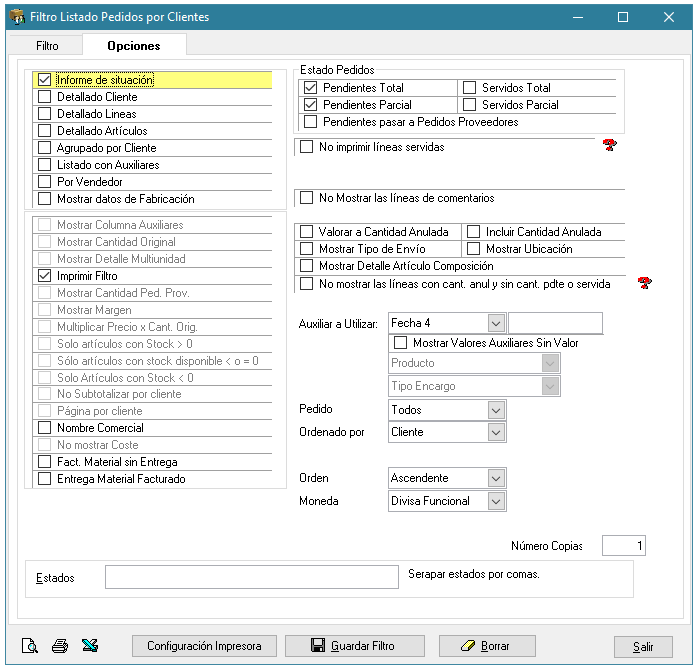This screenshot has height=669, width=697.
Task: Close the Filtro Listado Pedidos window
Action: pyautogui.click(x=669, y=17)
